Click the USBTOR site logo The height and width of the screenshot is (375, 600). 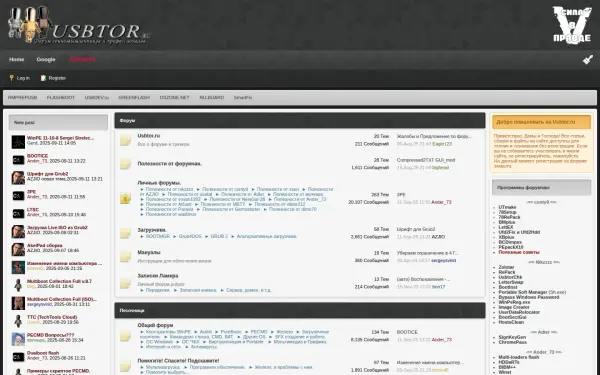79,25
